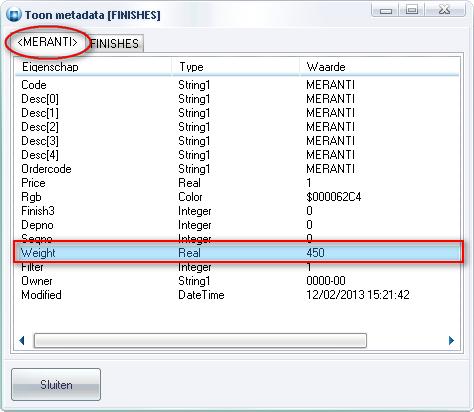Viewport: 474px width, 412px height.
Task: Click the Sluiten button
Action: pos(56,385)
